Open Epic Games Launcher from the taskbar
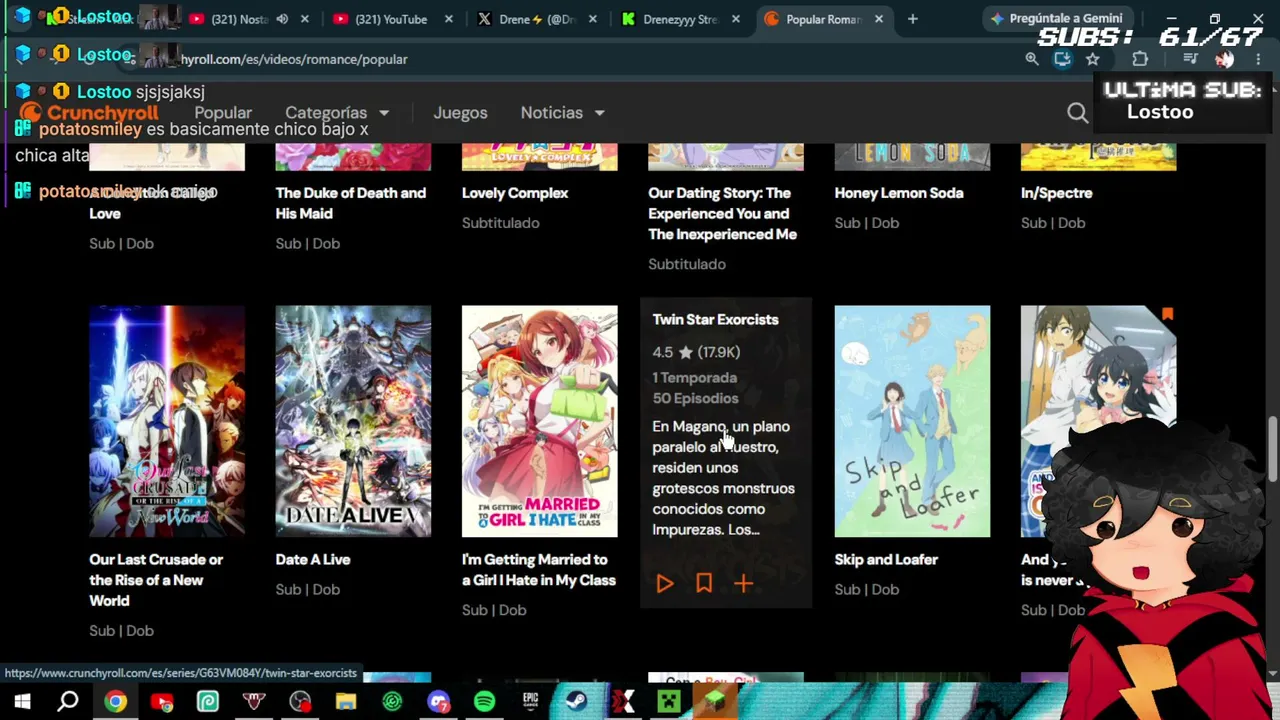The image size is (1280, 720). [530, 702]
